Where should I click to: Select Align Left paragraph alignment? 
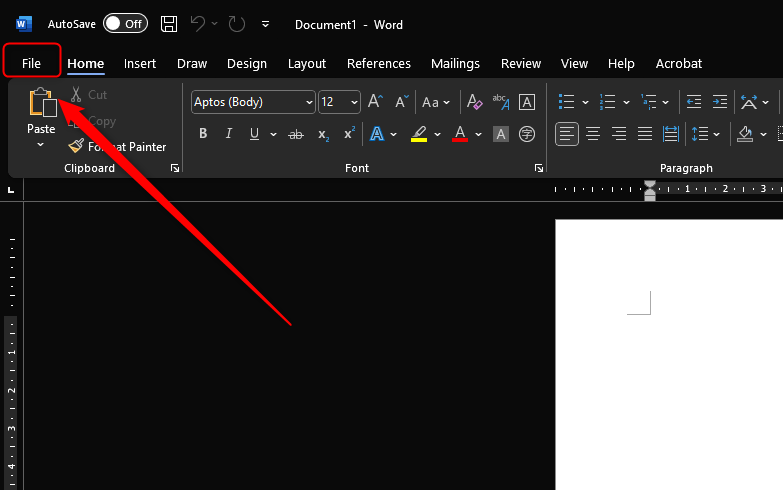(x=567, y=134)
